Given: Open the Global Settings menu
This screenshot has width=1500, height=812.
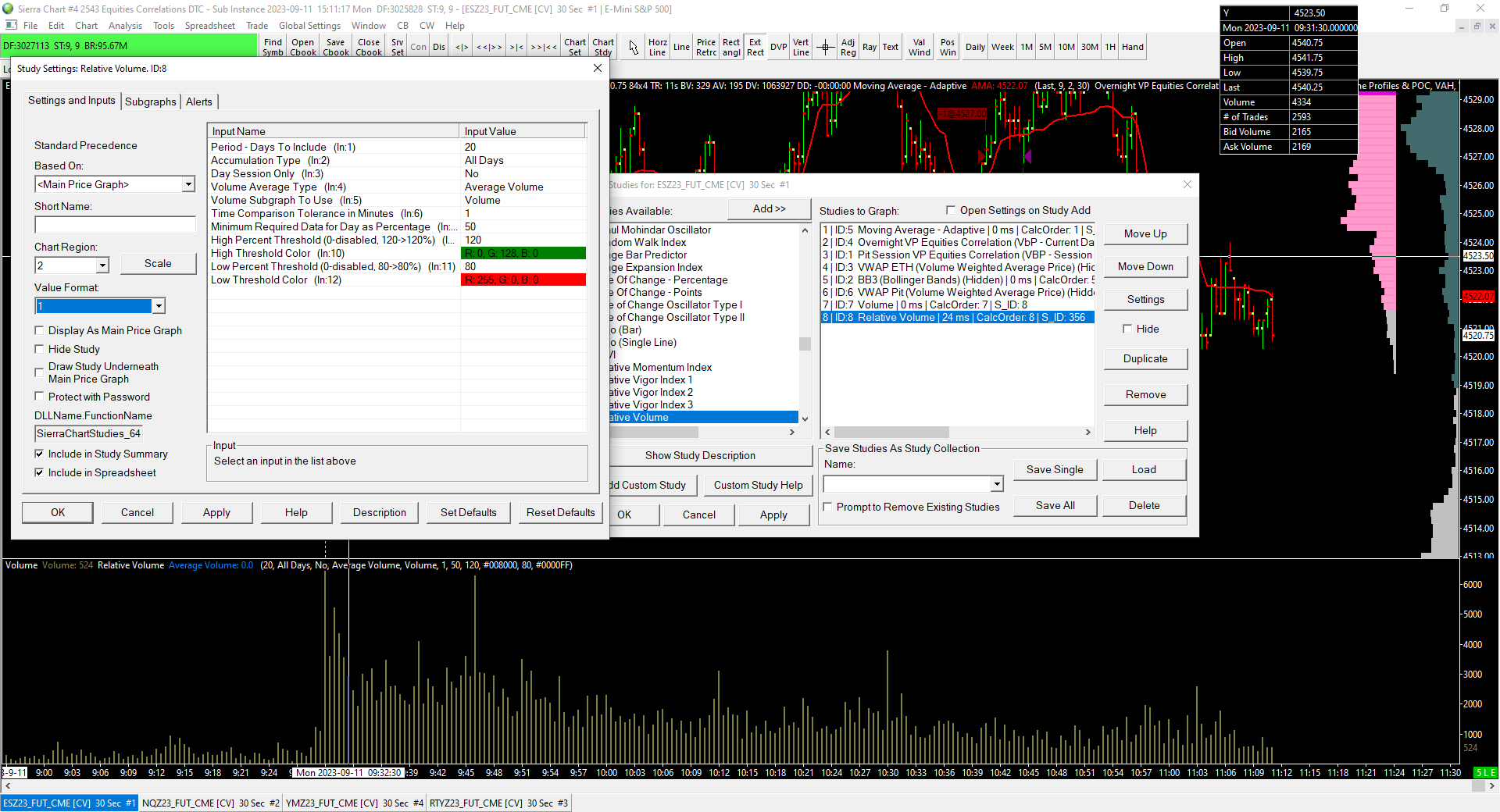Looking at the screenshot, I should pyautogui.click(x=309, y=26).
